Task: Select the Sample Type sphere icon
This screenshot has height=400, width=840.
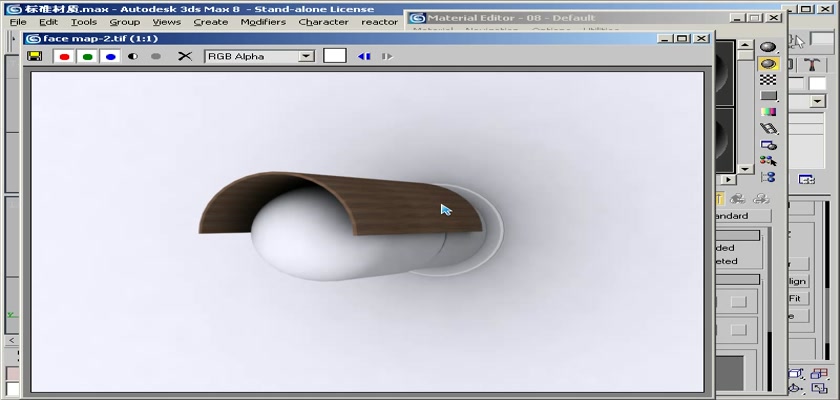Action: pyautogui.click(x=768, y=47)
